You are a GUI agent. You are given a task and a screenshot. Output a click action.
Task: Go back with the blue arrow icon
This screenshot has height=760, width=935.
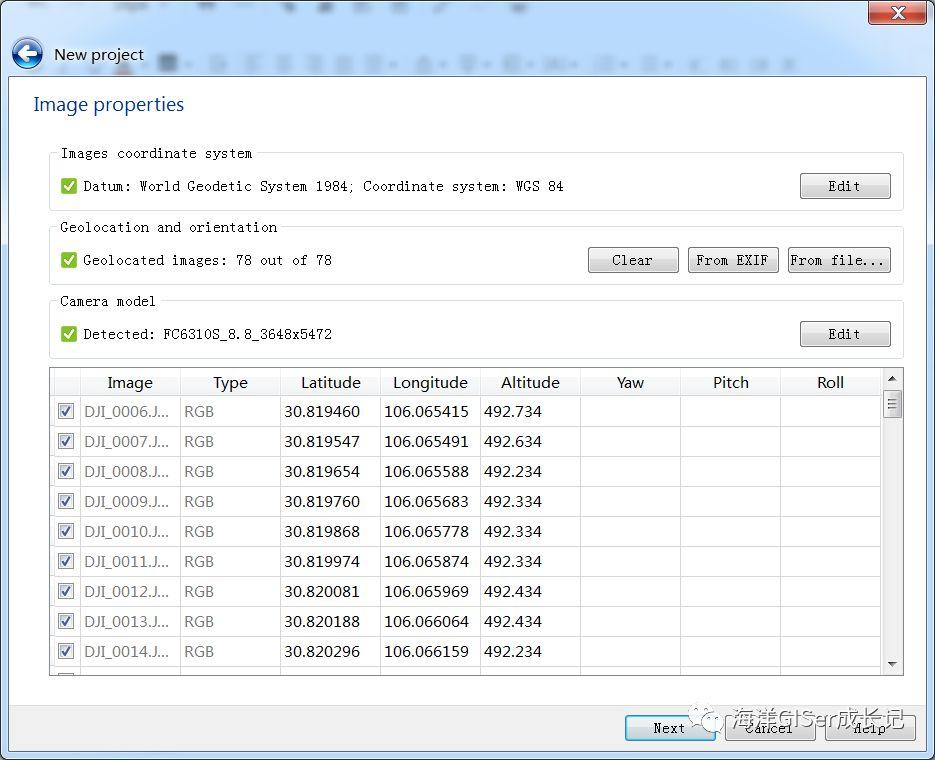point(27,54)
